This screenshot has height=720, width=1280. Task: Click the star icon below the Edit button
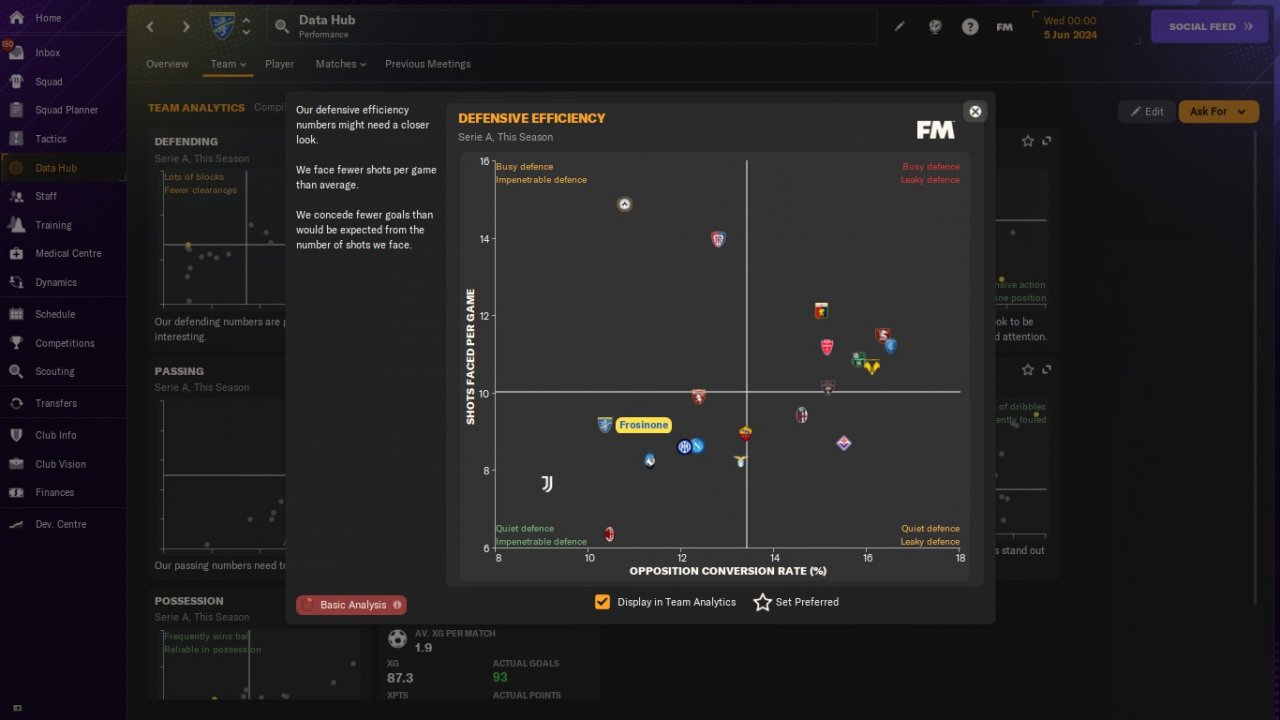click(x=1028, y=141)
